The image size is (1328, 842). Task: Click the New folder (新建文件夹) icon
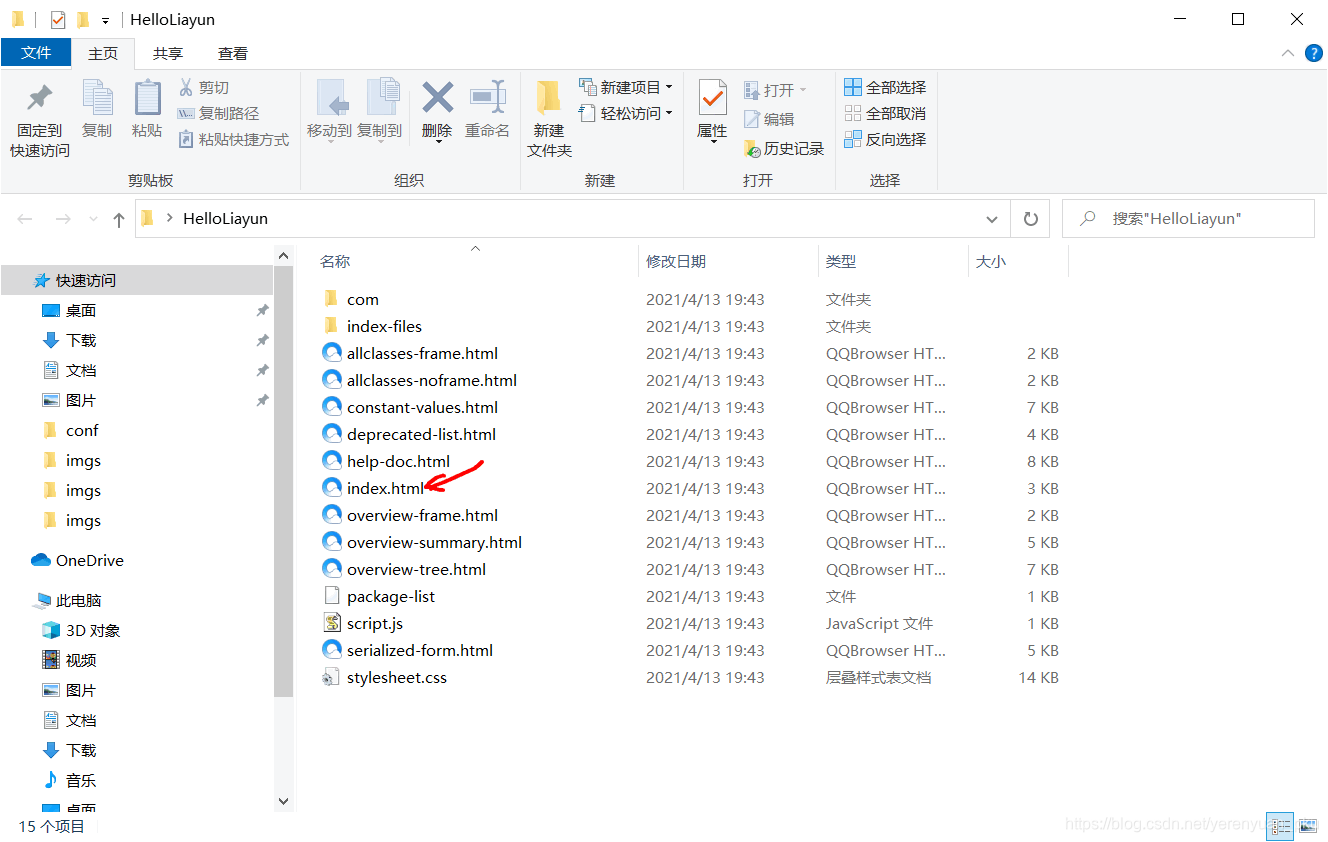[549, 99]
